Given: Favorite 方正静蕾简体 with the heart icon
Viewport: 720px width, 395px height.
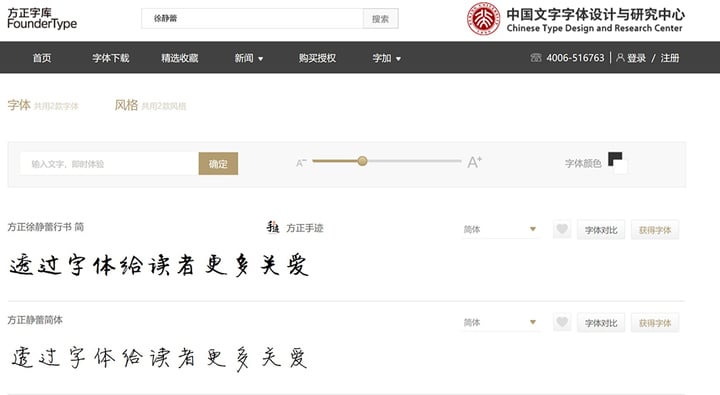Looking at the screenshot, I should 562,322.
